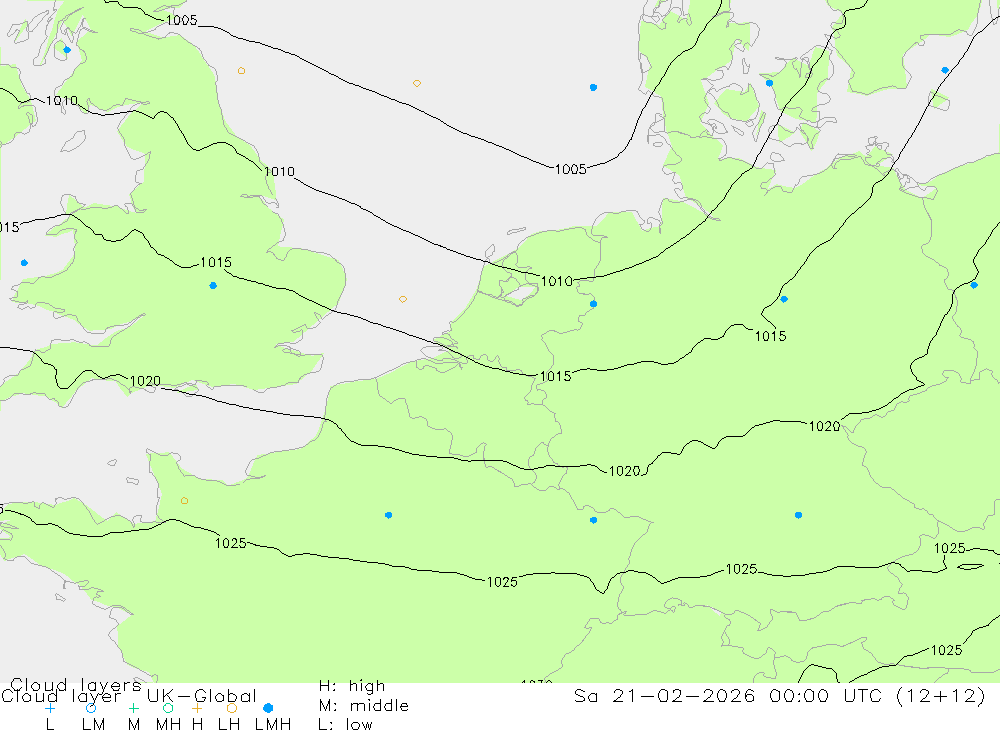The width and height of the screenshot is (1000, 733).
Task: Click the 'M: middle' legend text
Action: tap(364, 706)
